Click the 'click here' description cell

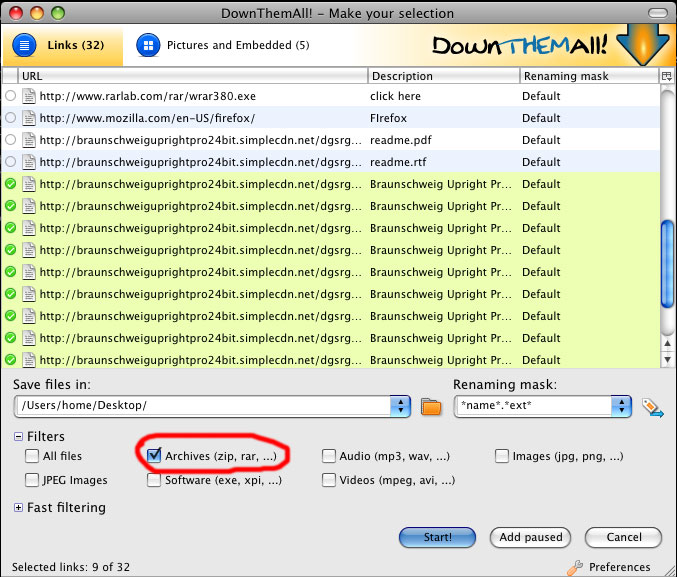tap(395, 96)
